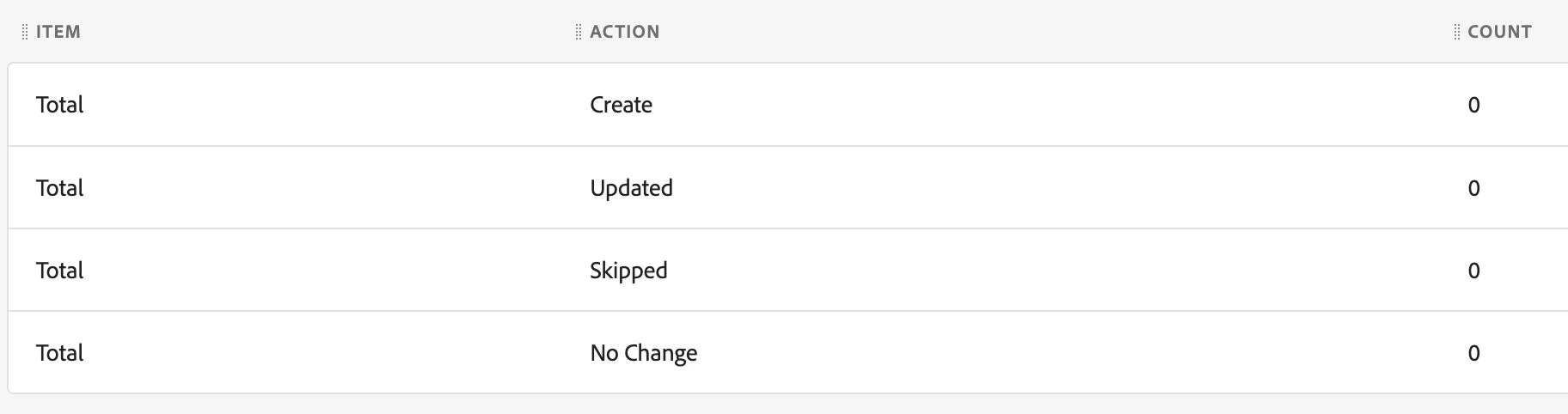
Task: Sort by COUNT column header
Action: point(1499,32)
